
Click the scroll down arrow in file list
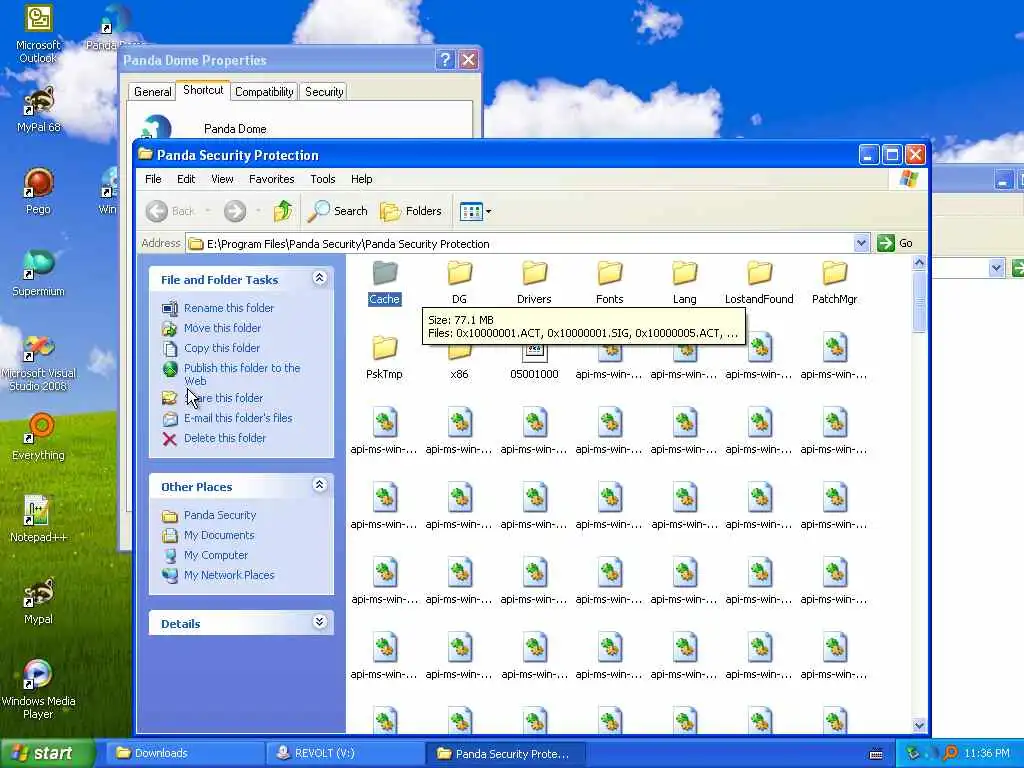tap(919, 725)
